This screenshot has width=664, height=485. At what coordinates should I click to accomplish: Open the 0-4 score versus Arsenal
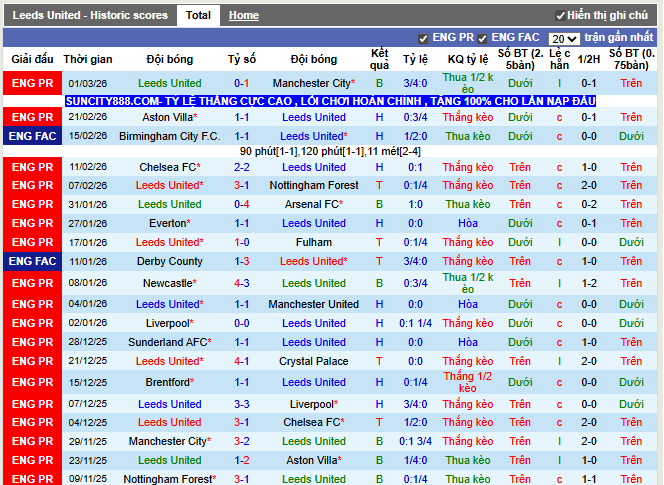point(242,205)
